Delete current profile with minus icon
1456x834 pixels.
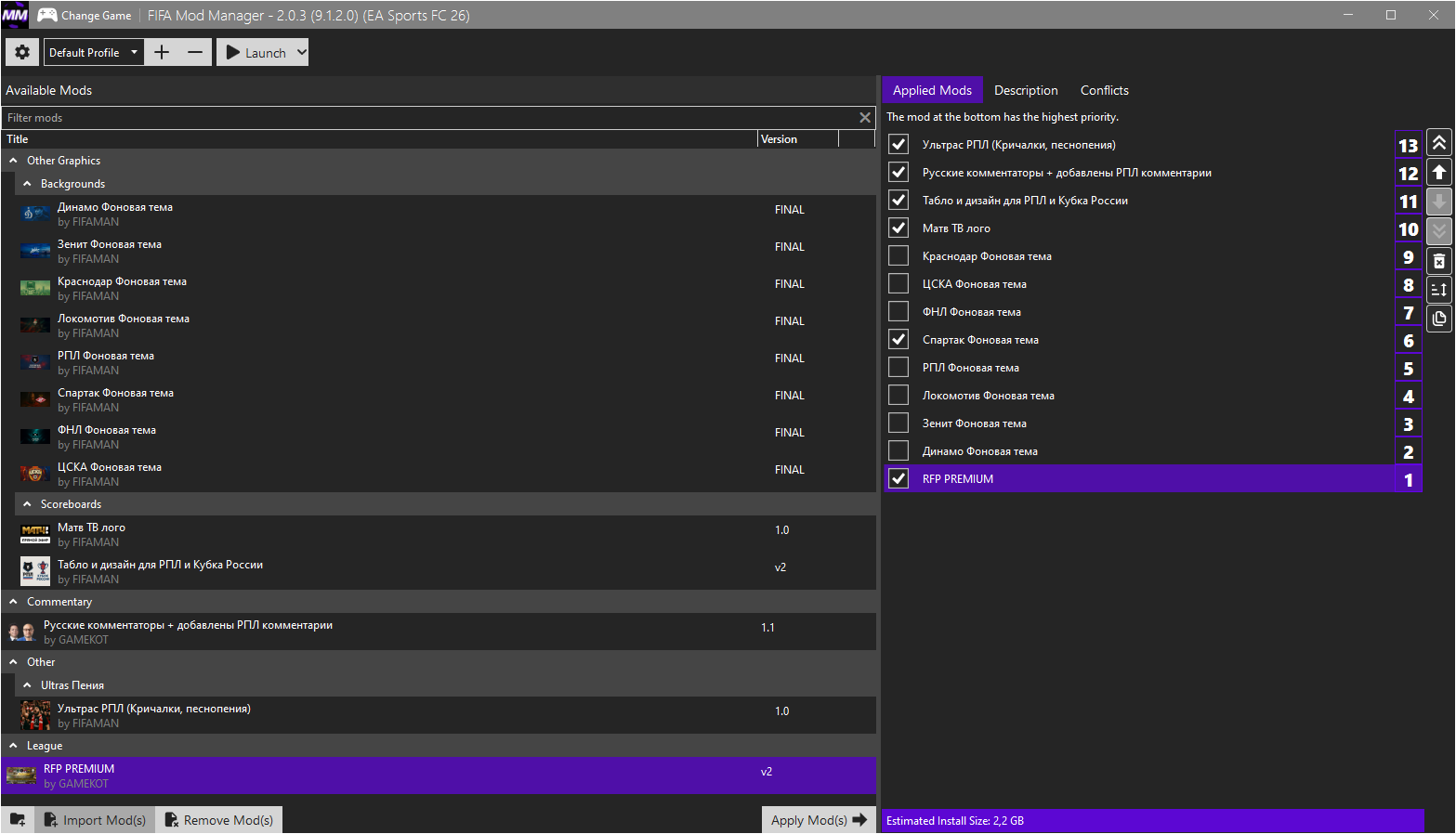click(195, 53)
